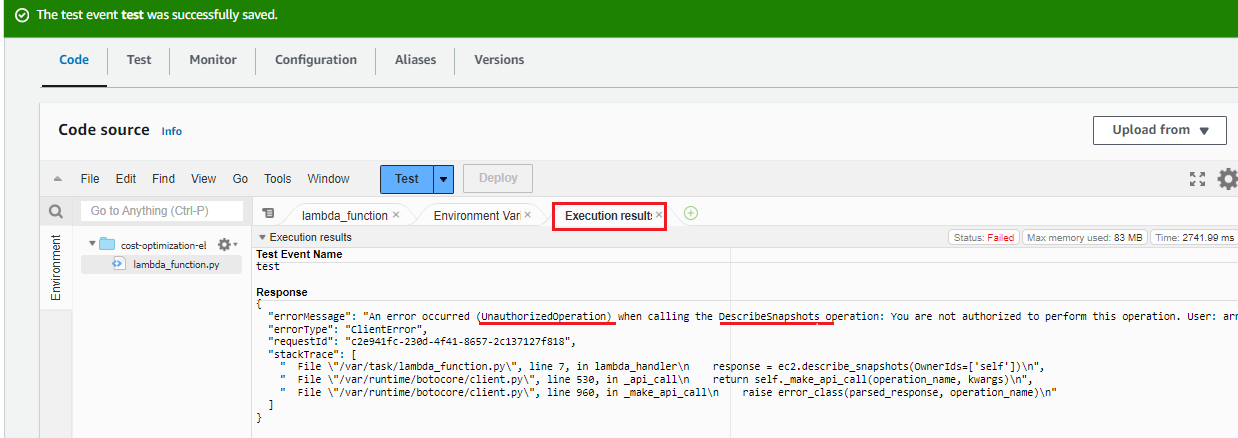1238x438 pixels.
Task: Collapse the toolbar up-arrow icon
Action: click(58, 179)
